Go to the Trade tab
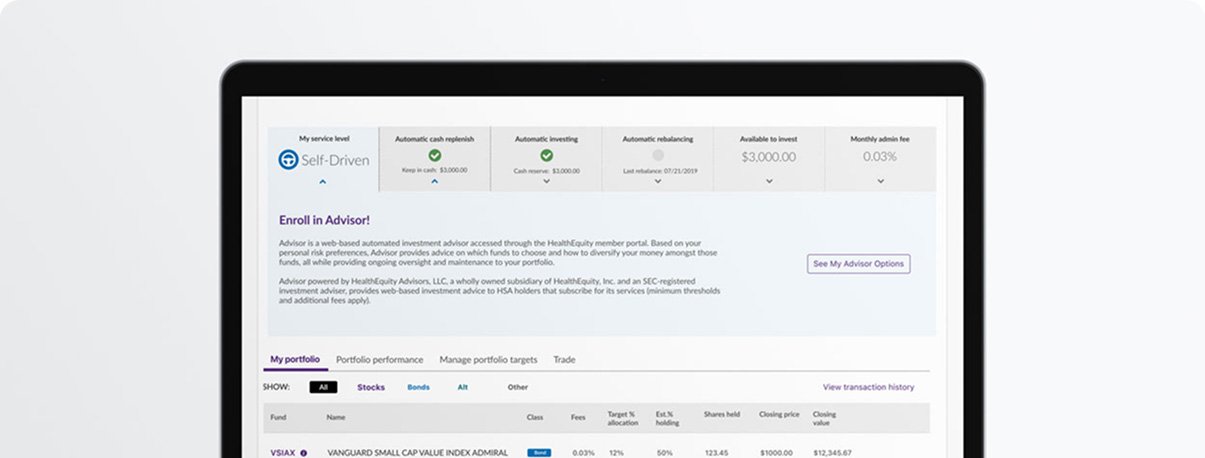 click(x=564, y=360)
